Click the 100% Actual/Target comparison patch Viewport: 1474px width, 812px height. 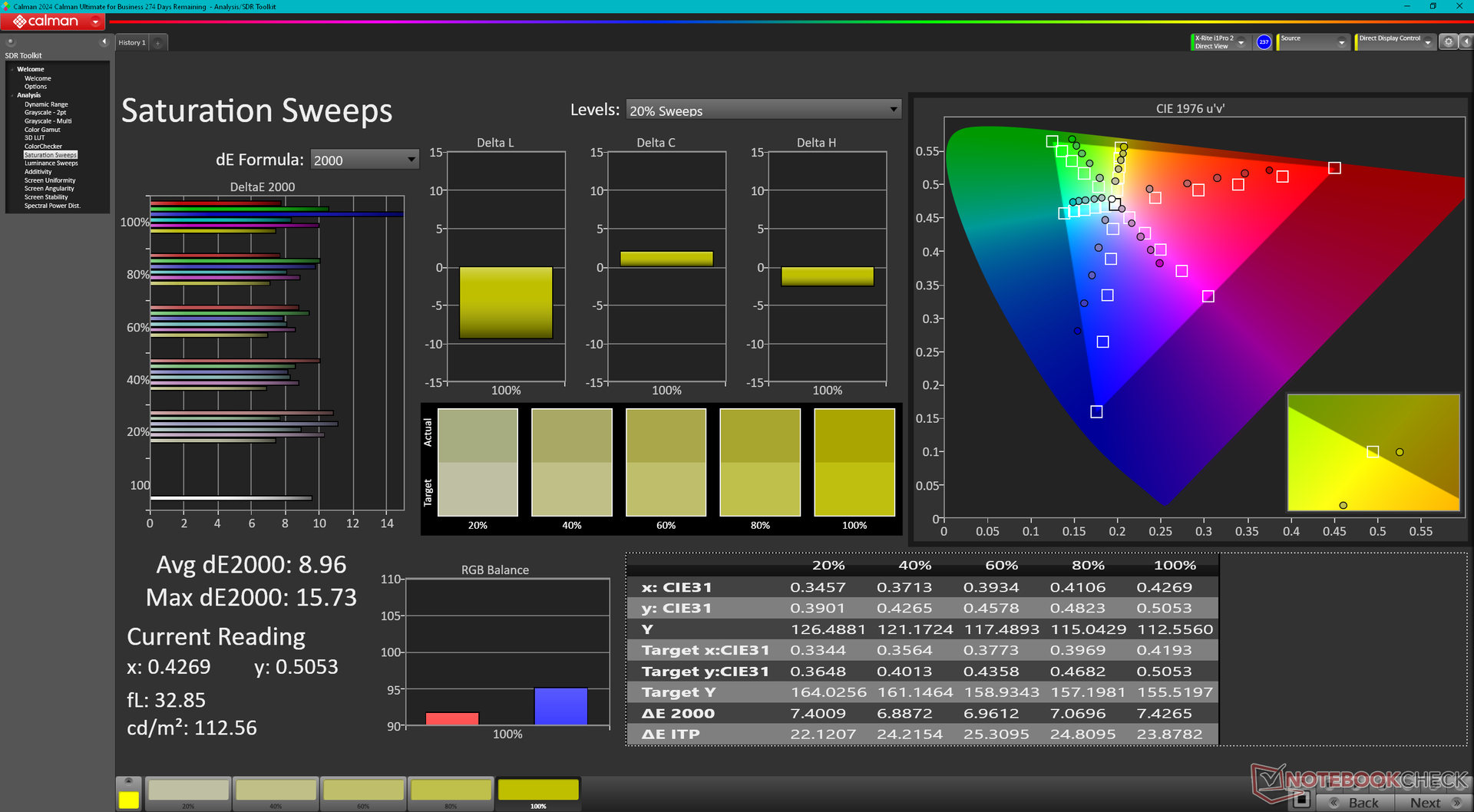[x=854, y=462]
